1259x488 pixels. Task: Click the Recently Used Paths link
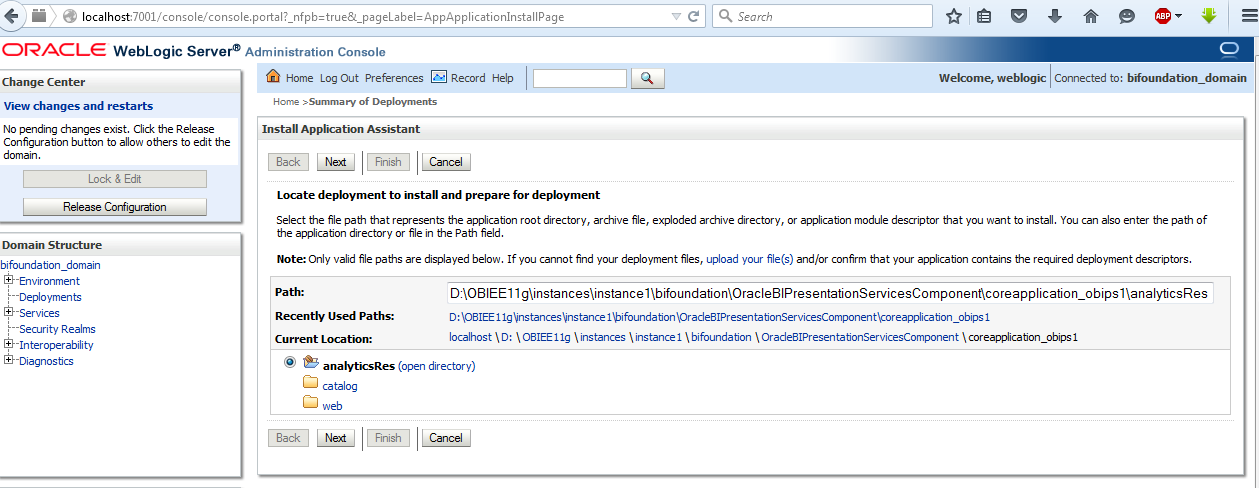(719, 317)
